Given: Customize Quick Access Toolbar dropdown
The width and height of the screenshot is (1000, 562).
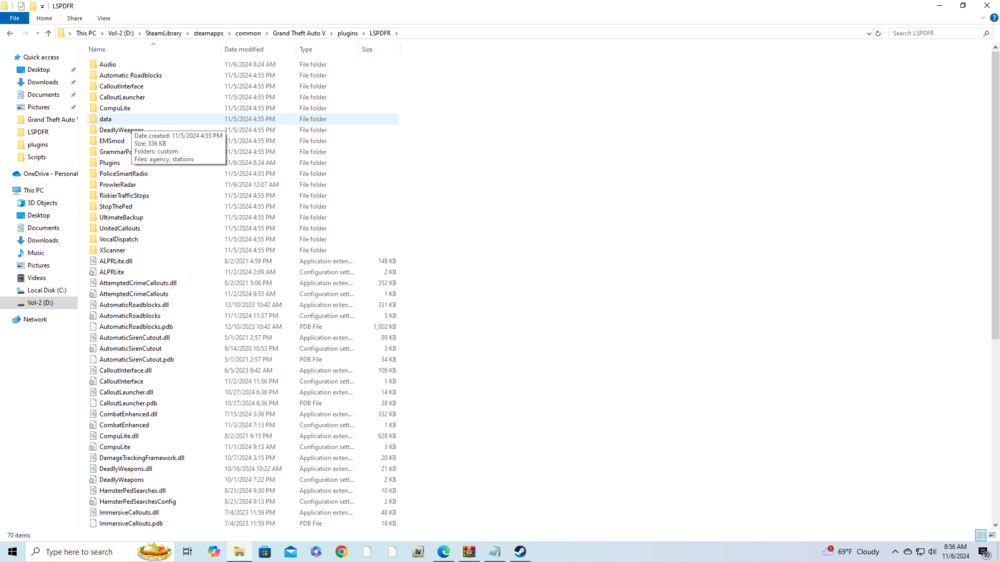Looking at the screenshot, I should [43, 6].
